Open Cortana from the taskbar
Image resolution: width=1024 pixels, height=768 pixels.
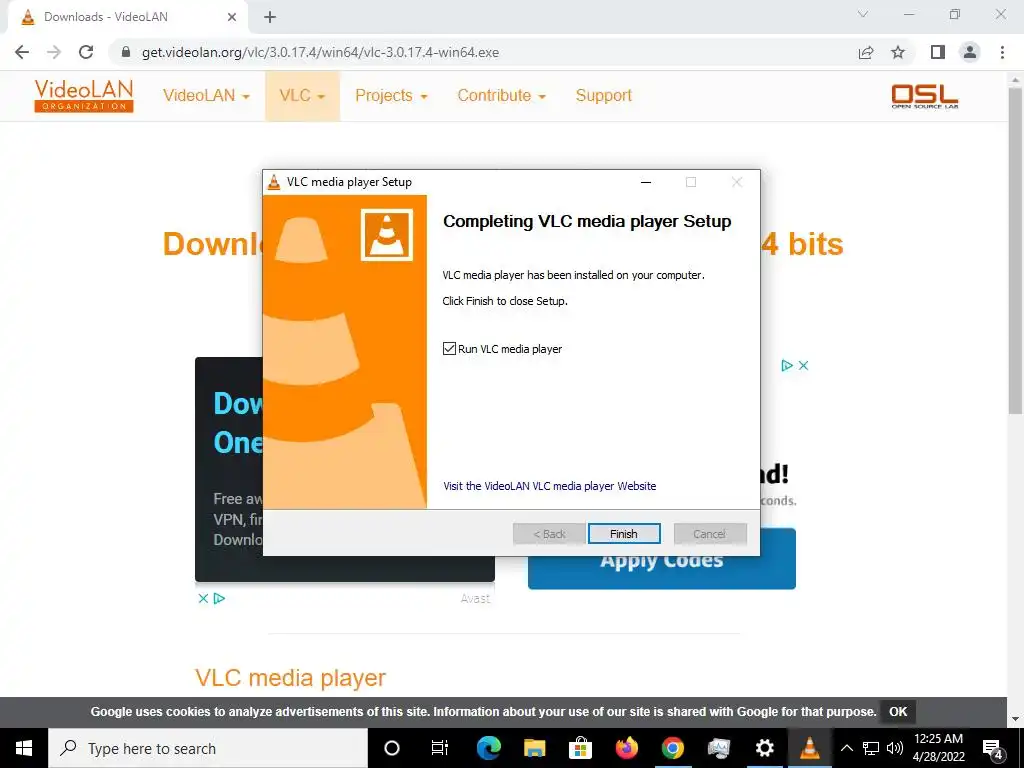pos(392,748)
